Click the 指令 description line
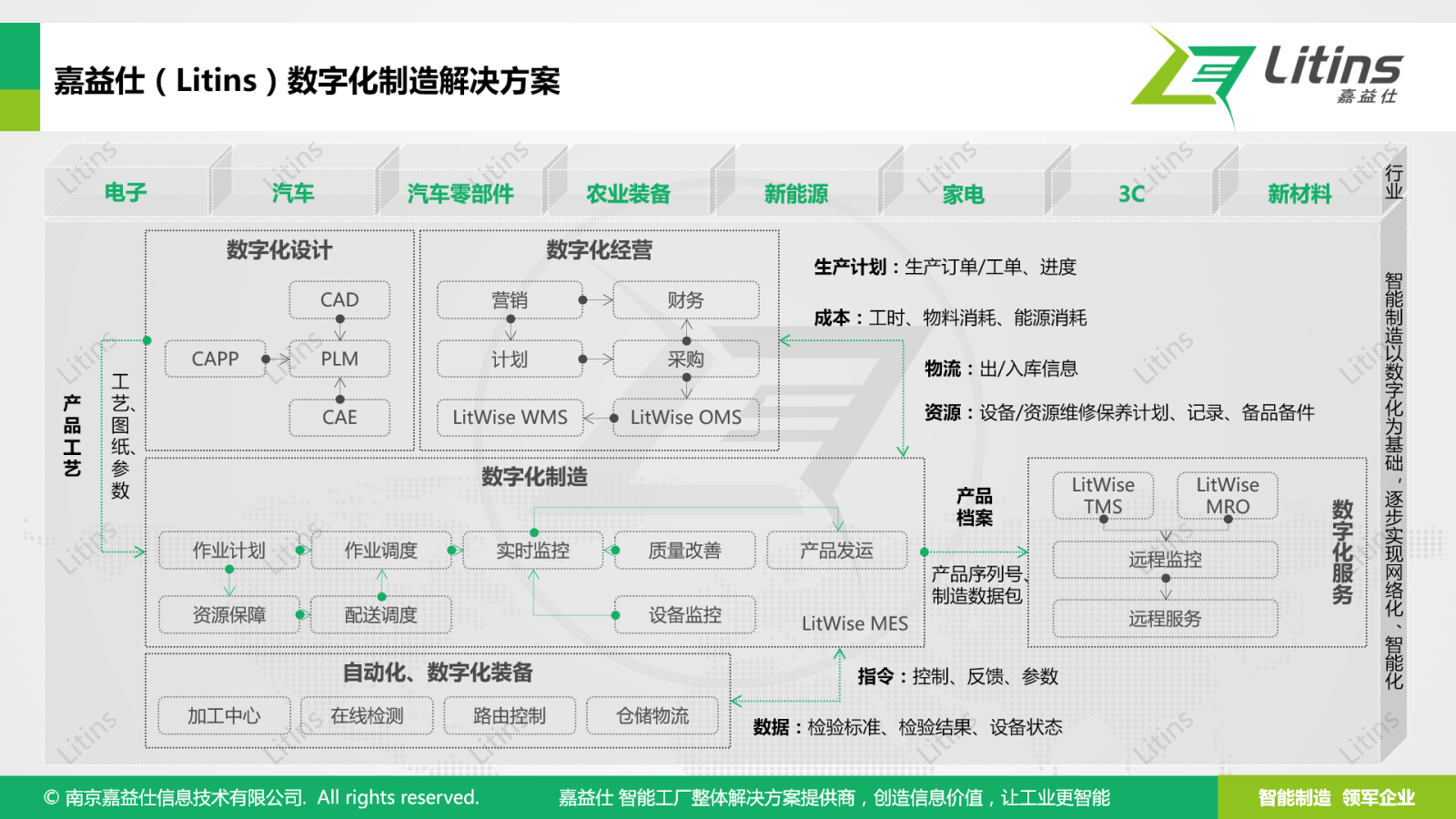 [958, 676]
